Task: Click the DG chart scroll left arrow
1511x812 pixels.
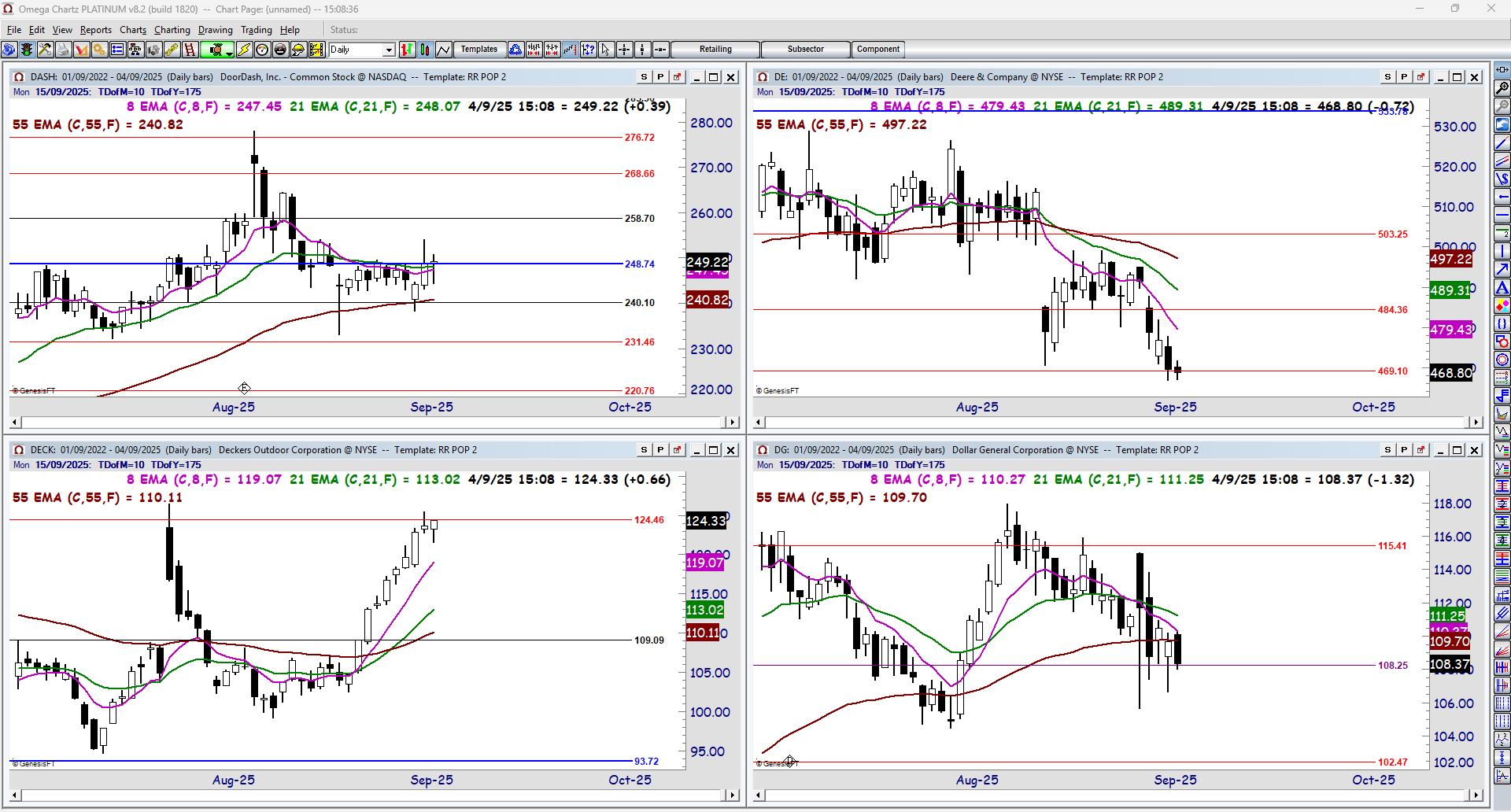Action: click(x=759, y=795)
